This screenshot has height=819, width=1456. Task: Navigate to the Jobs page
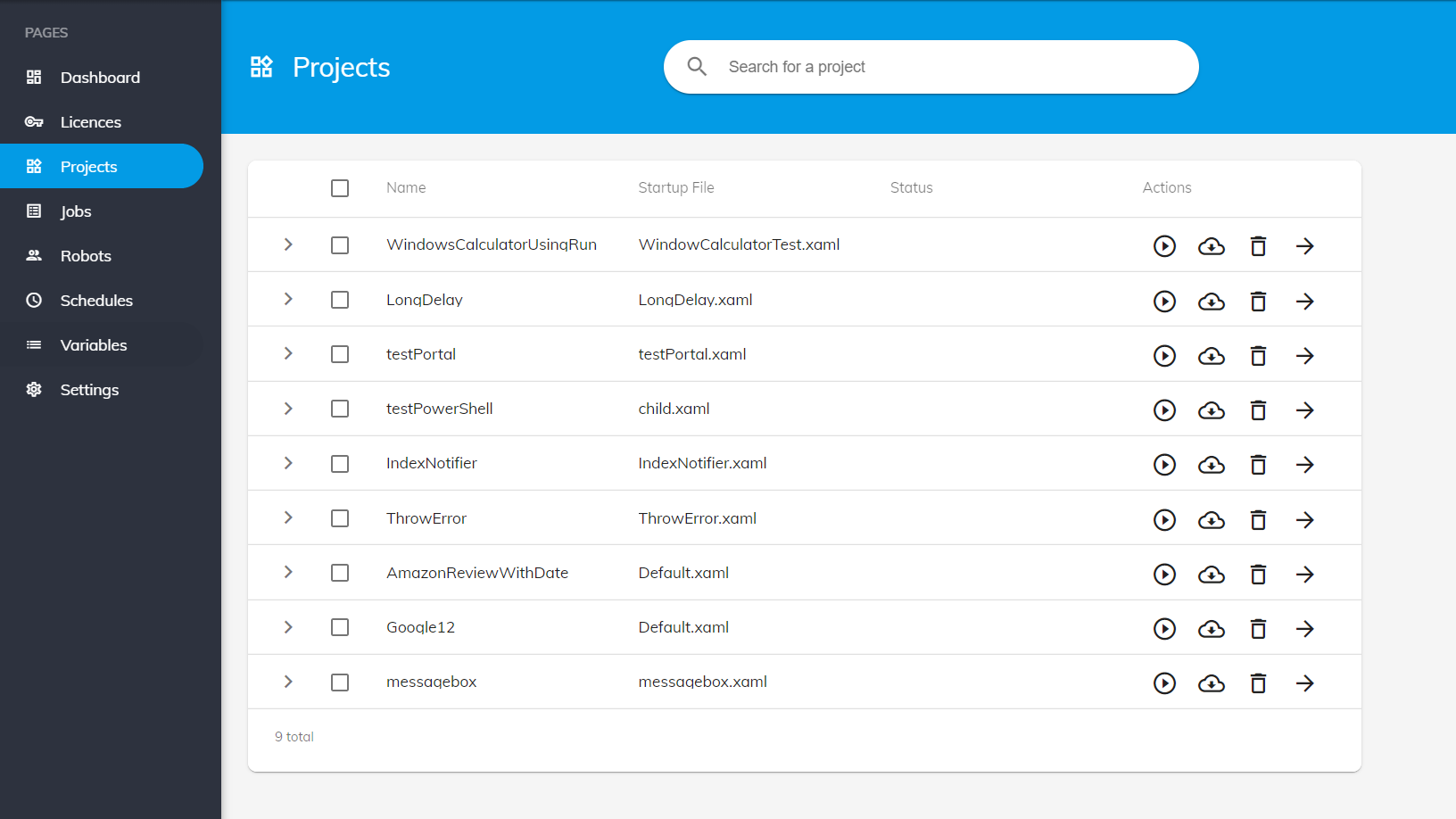click(102, 211)
